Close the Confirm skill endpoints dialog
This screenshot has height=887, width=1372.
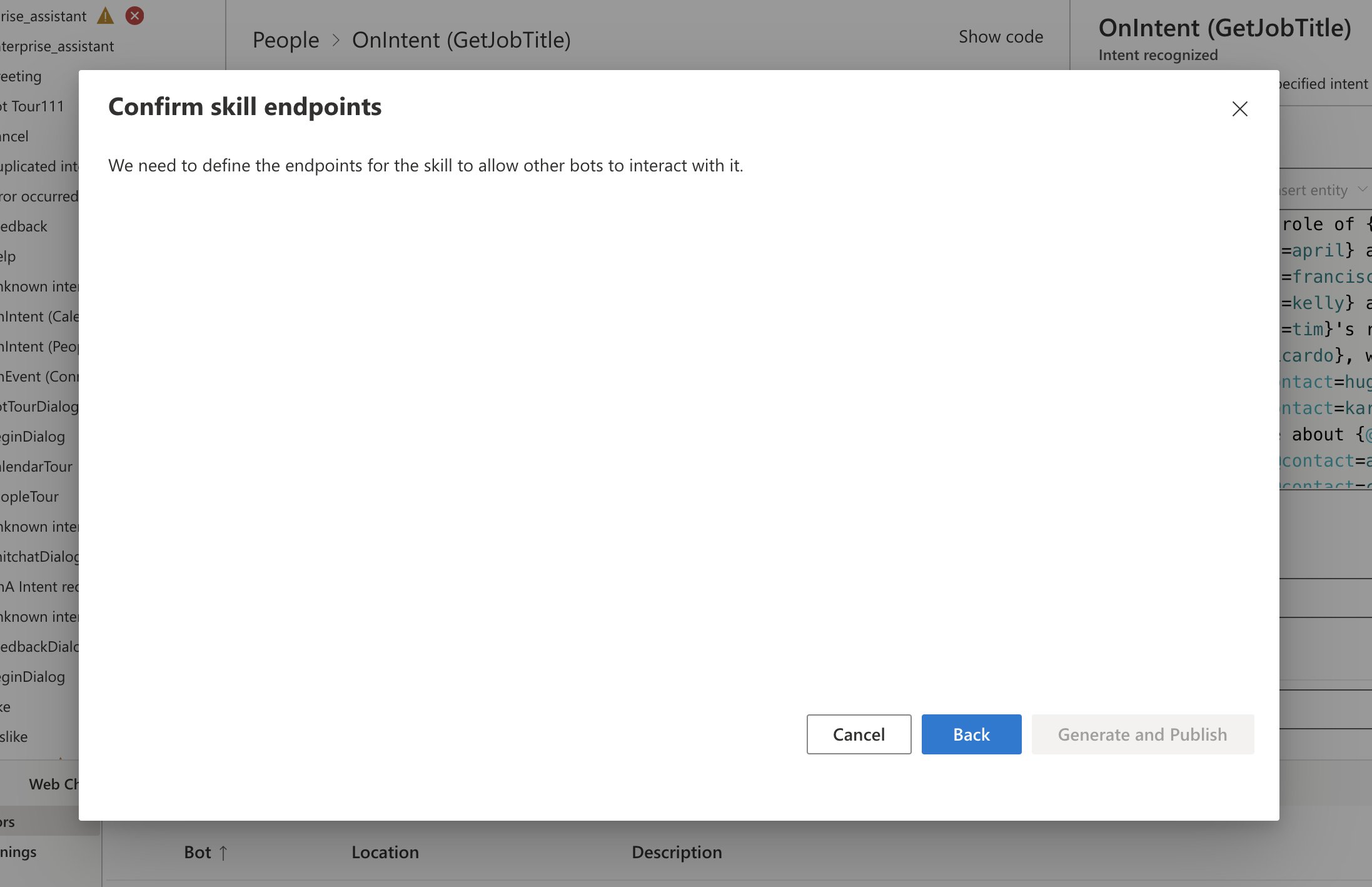pos(1239,109)
